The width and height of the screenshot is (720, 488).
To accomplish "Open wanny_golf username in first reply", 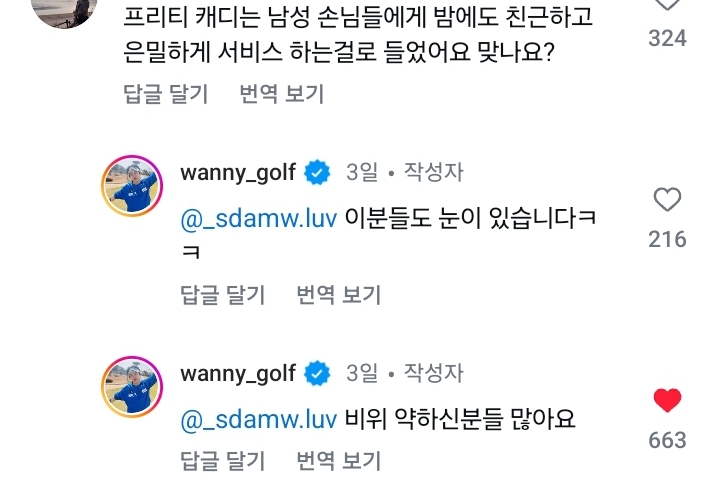I will pyautogui.click(x=238, y=173).
